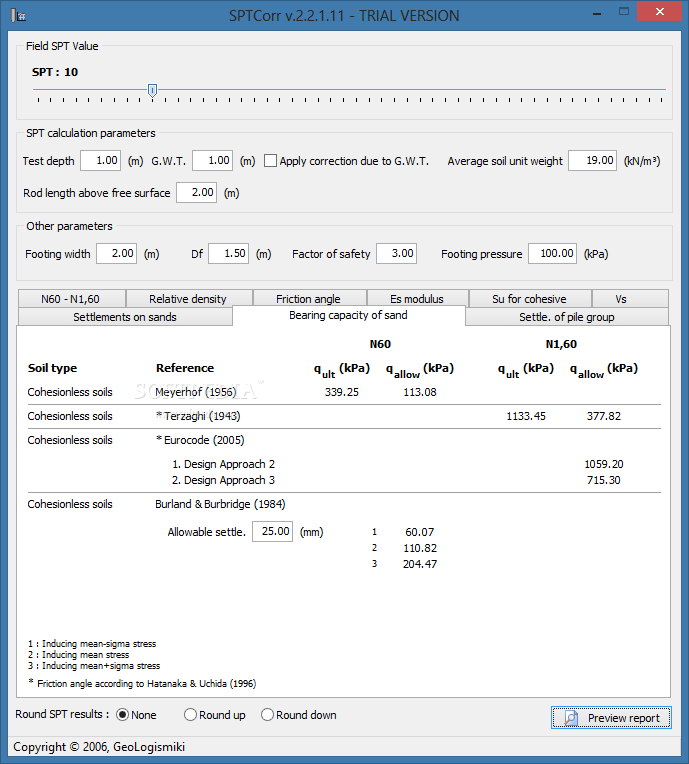Click the Factor of safety field
The height and width of the screenshot is (764, 689).
tap(397, 253)
